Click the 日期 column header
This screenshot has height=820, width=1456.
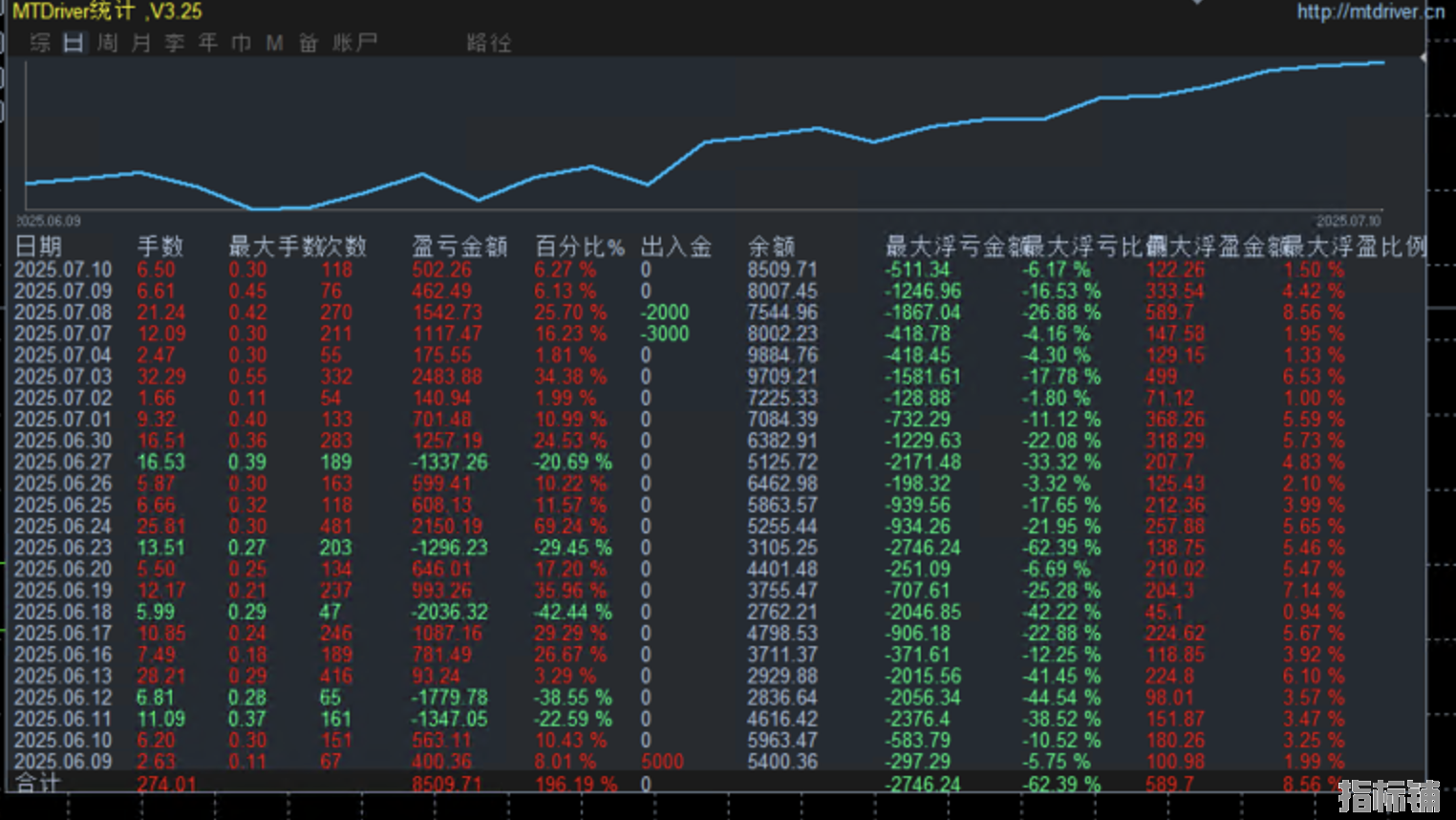pyautogui.click(x=39, y=247)
